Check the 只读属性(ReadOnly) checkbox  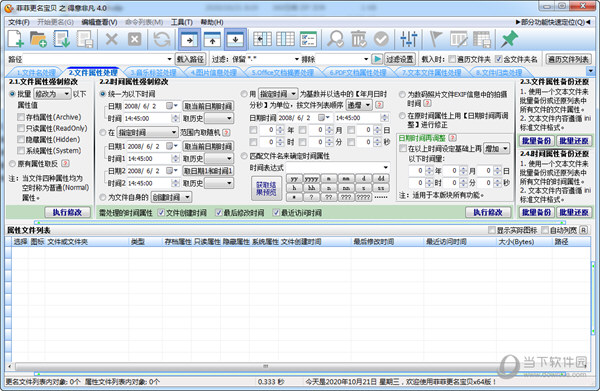pyautogui.click(x=21, y=128)
